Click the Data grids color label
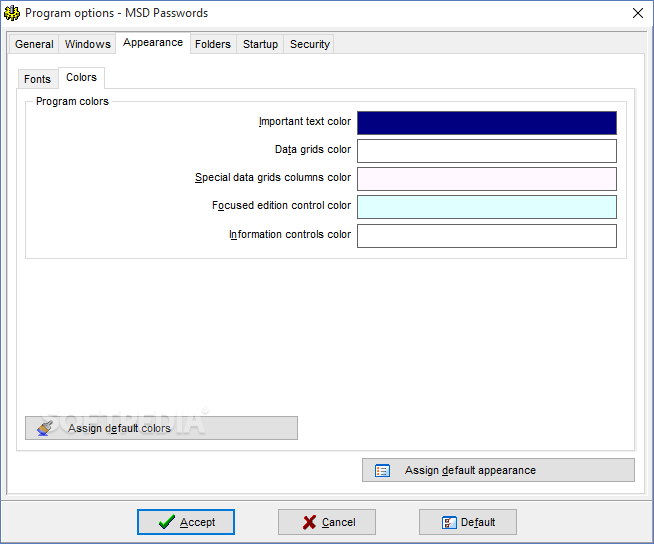654x544 pixels. (x=313, y=149)
